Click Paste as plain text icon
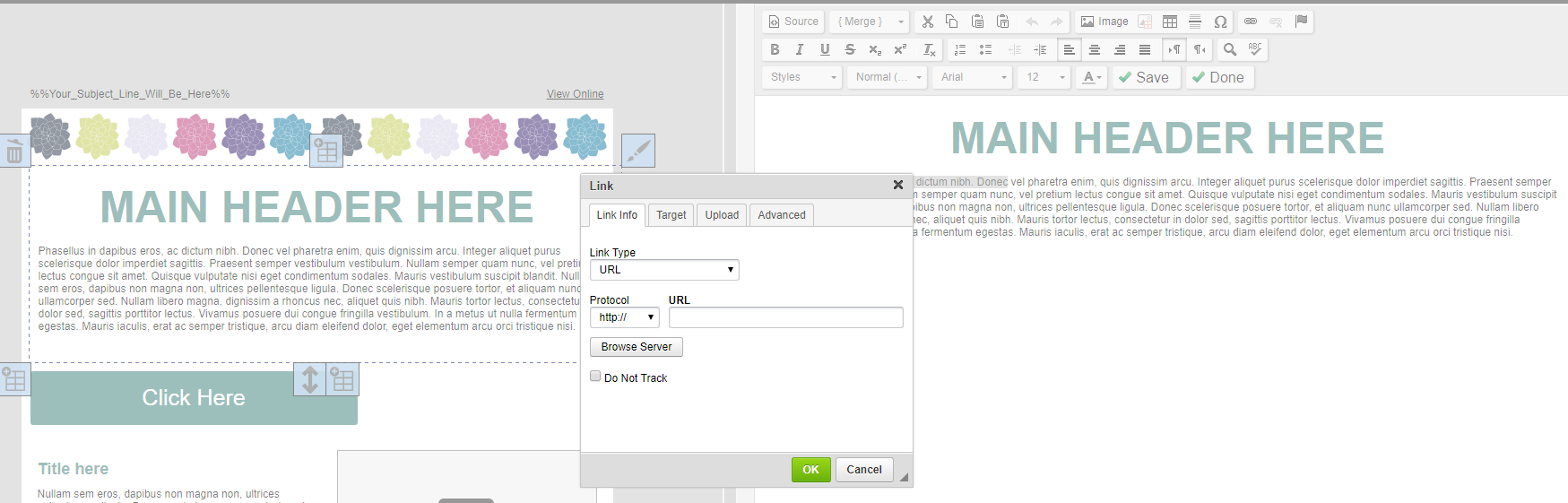This screenshot has width=1568, height=503. [1003, 22]
